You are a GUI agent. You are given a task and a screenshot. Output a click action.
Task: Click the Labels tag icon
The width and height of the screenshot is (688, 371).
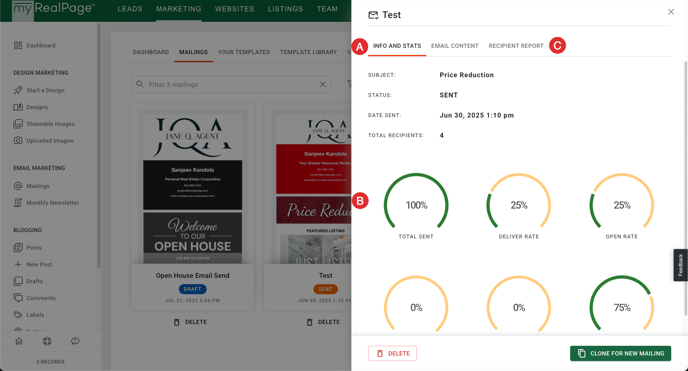click(x=18, y=314)
